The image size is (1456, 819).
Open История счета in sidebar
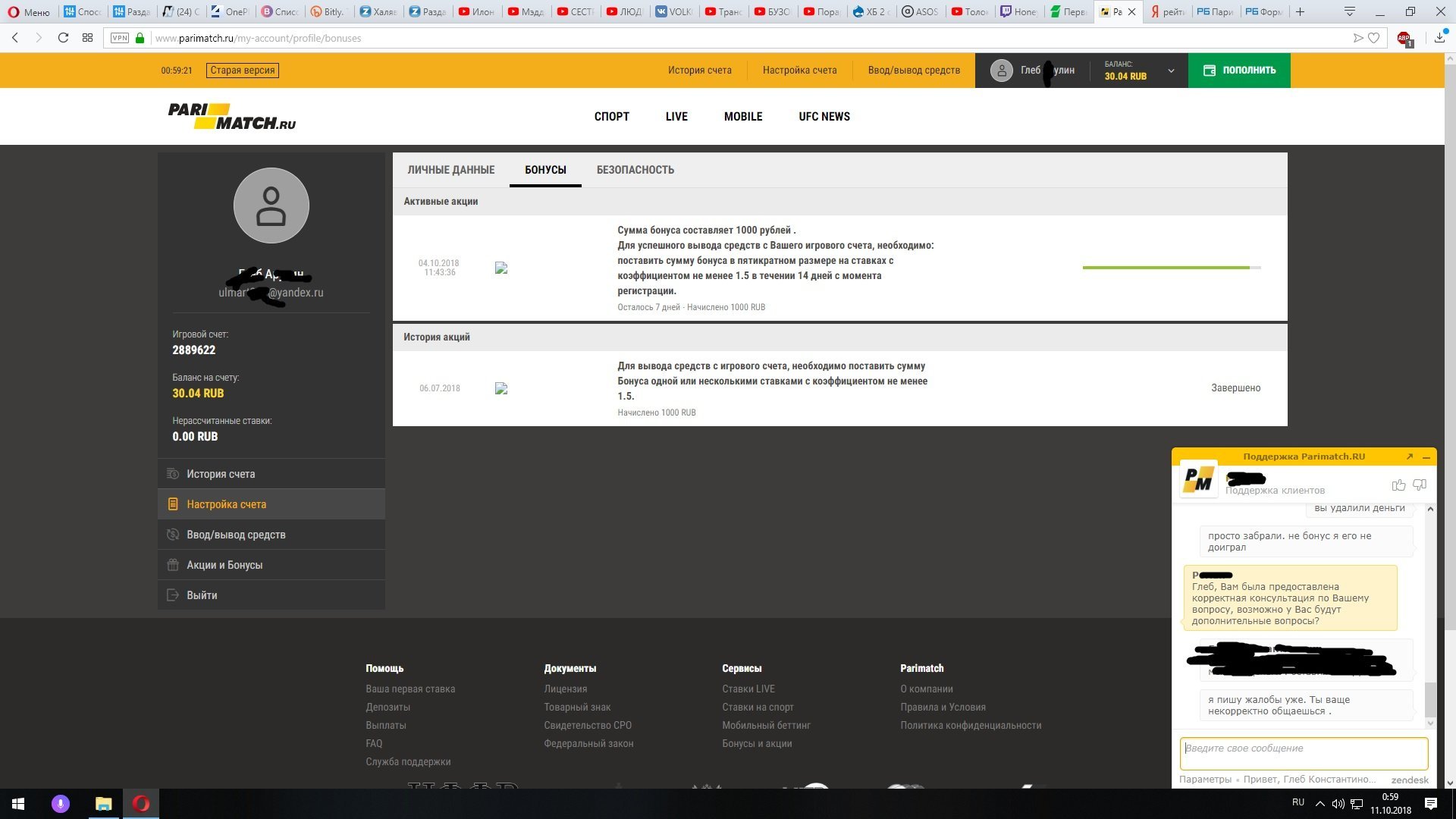271,474
